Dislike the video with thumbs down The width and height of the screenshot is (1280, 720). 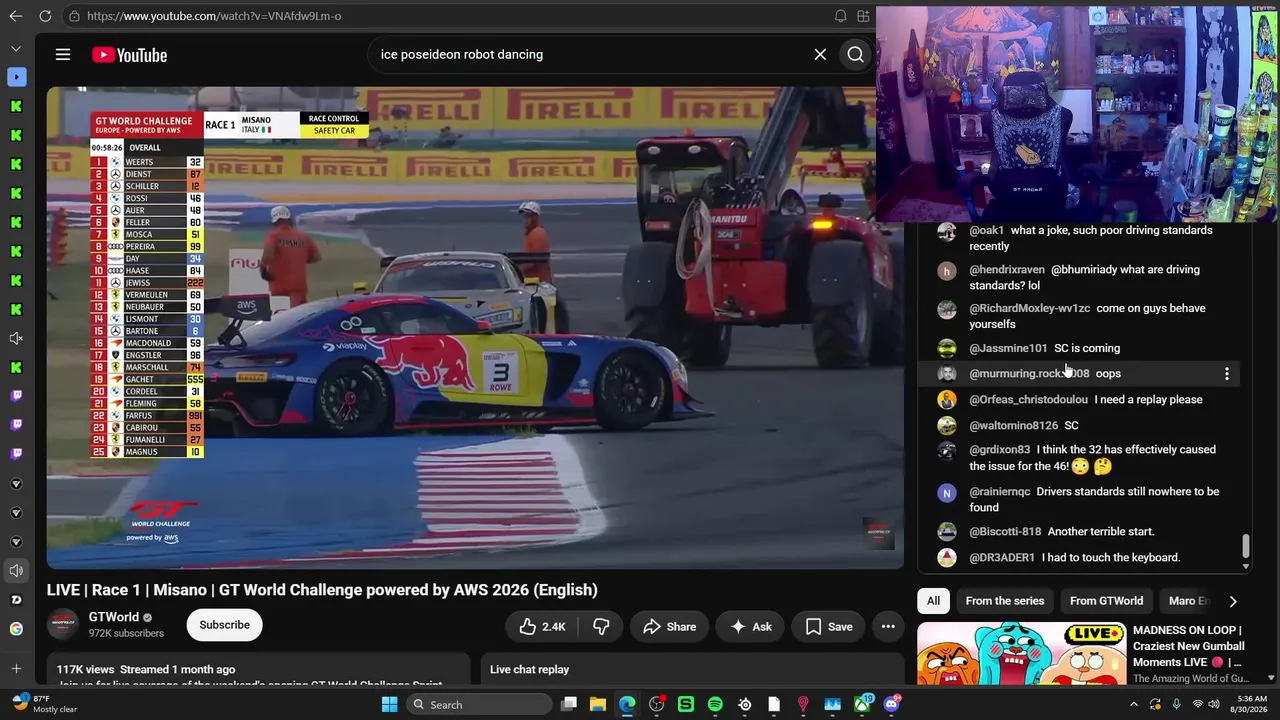pos(601,627)
